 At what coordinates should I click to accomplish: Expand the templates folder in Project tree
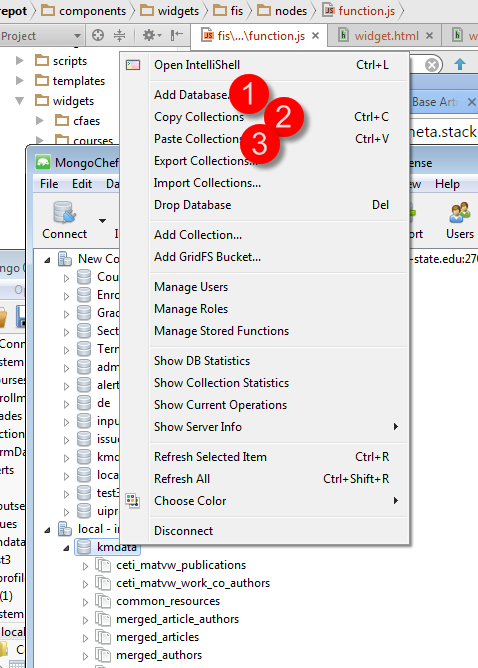(20, 81)
